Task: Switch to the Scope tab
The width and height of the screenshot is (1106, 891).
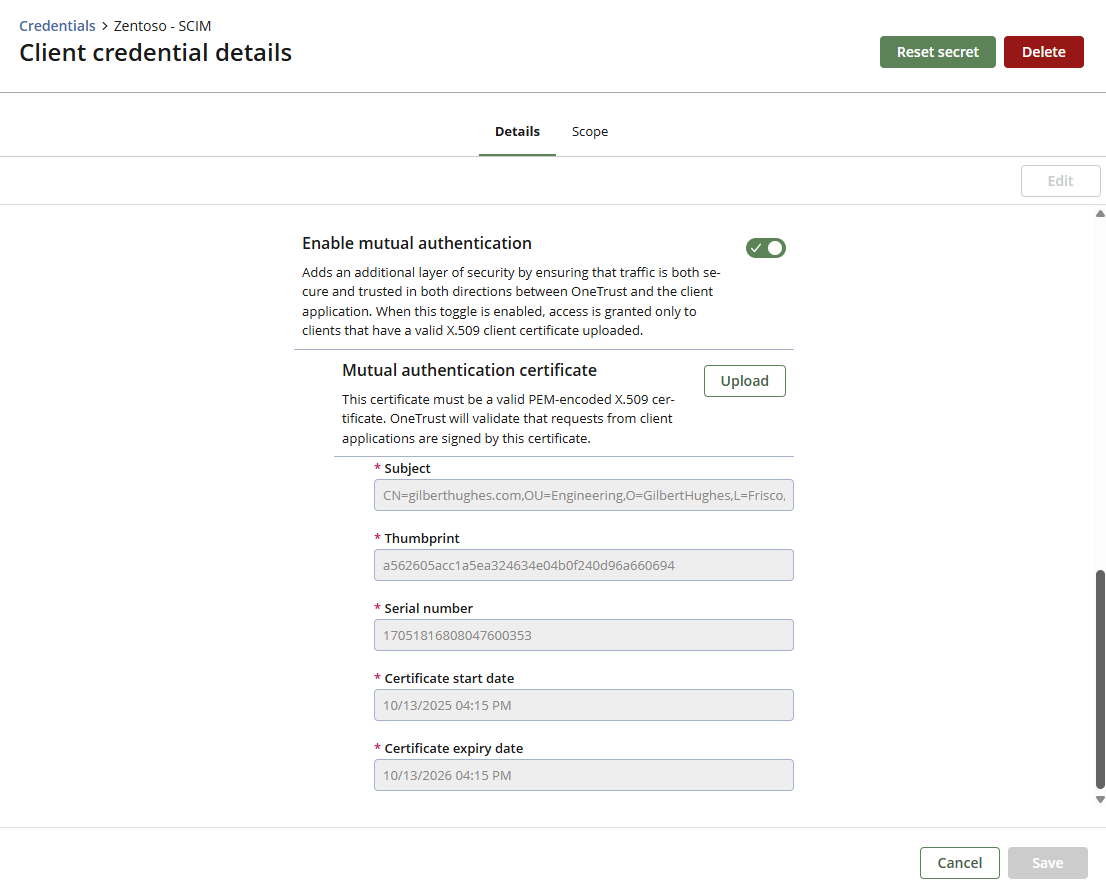Action: click(589, 132)
